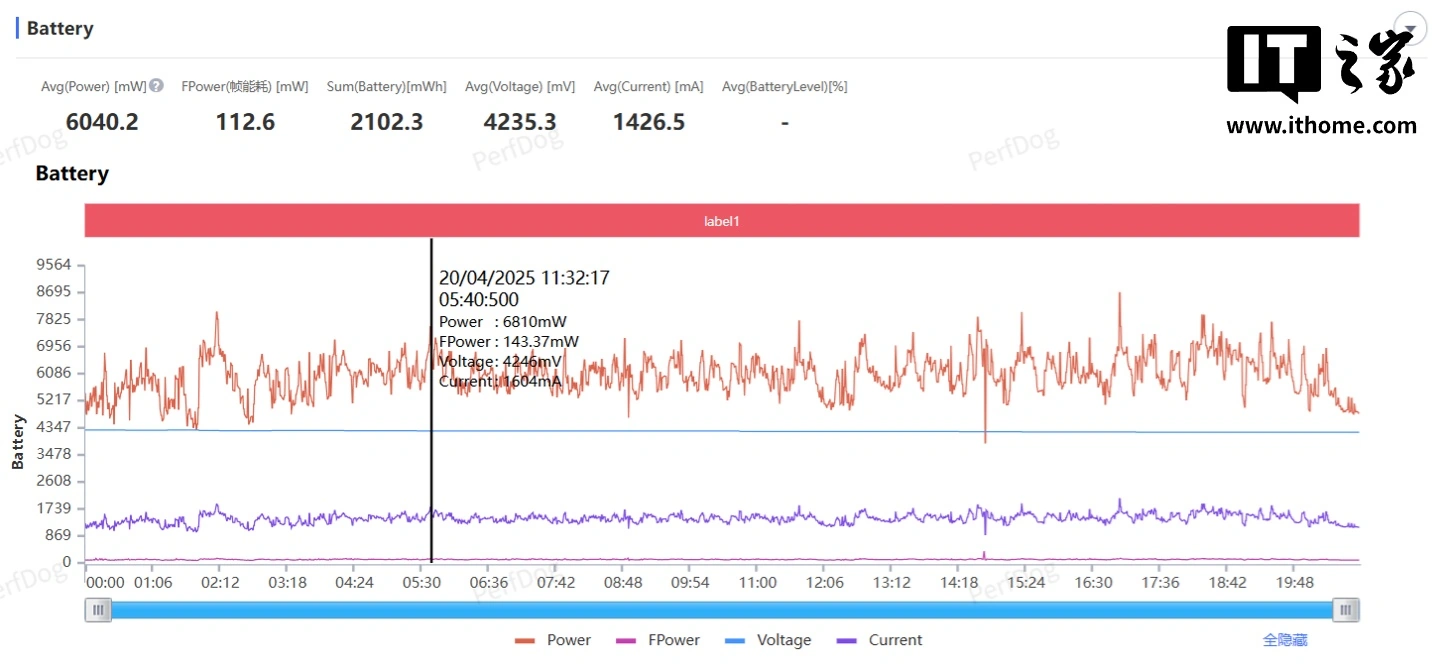Click the Avg(Current) value 1426.5
The width and height of the screenshot is (1440, 670).
pyautogui.click(x=649, y=122)
